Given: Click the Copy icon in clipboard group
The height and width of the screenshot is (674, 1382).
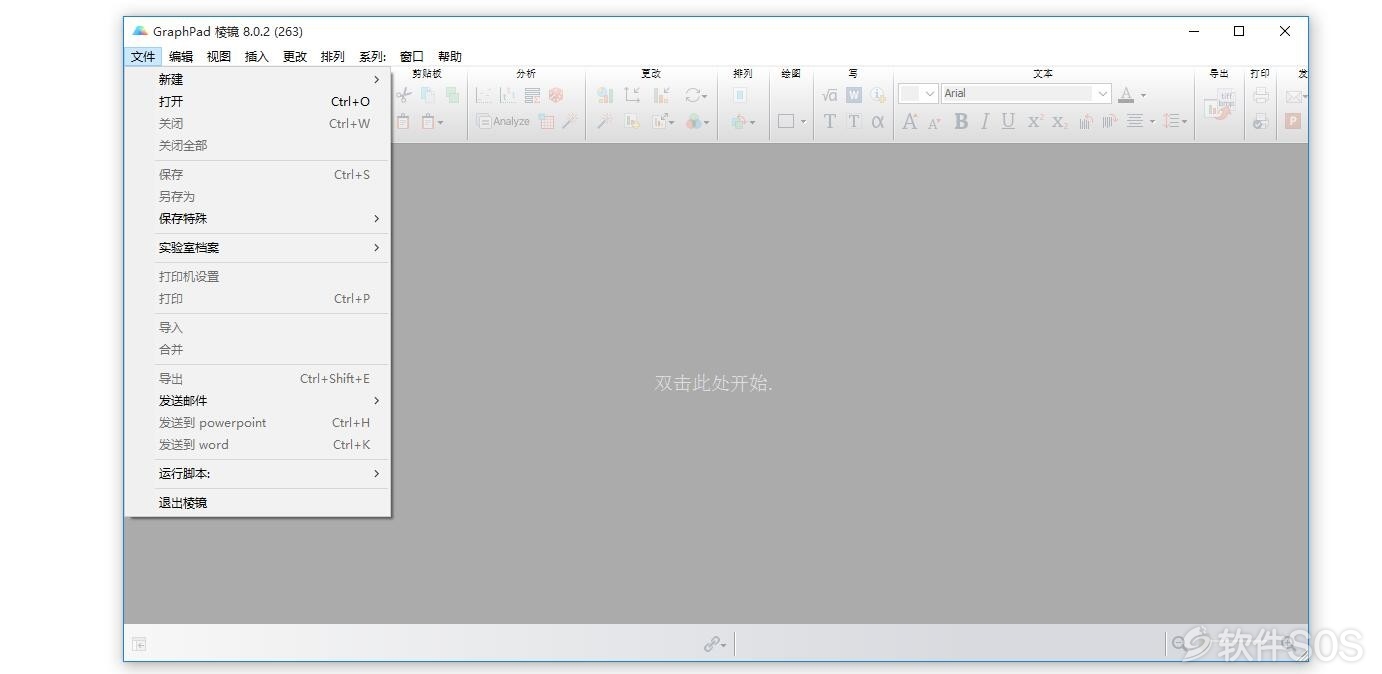Looking at the screenshot, I should coord(428,95).
